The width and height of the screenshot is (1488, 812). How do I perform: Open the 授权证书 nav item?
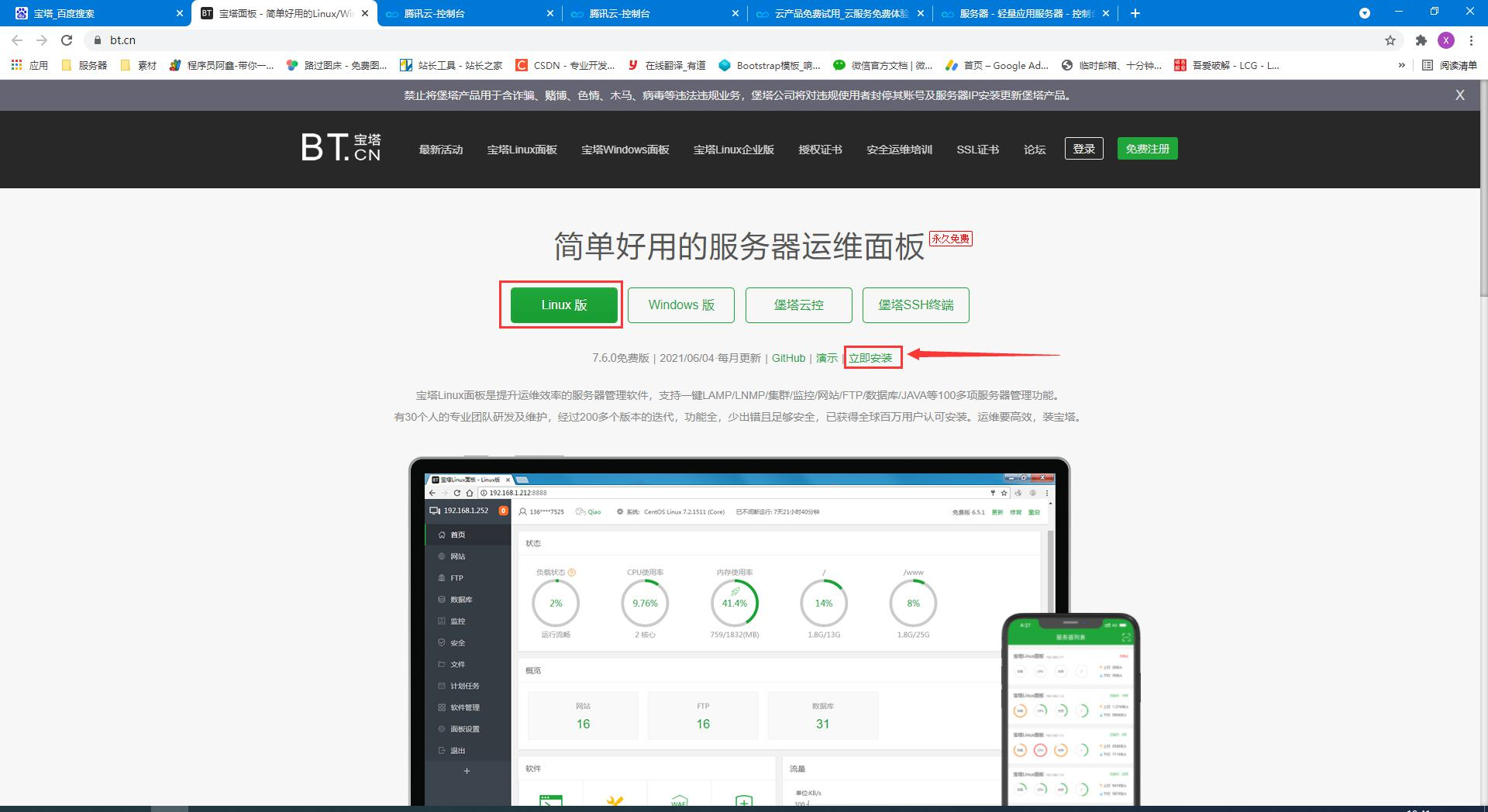821,150
